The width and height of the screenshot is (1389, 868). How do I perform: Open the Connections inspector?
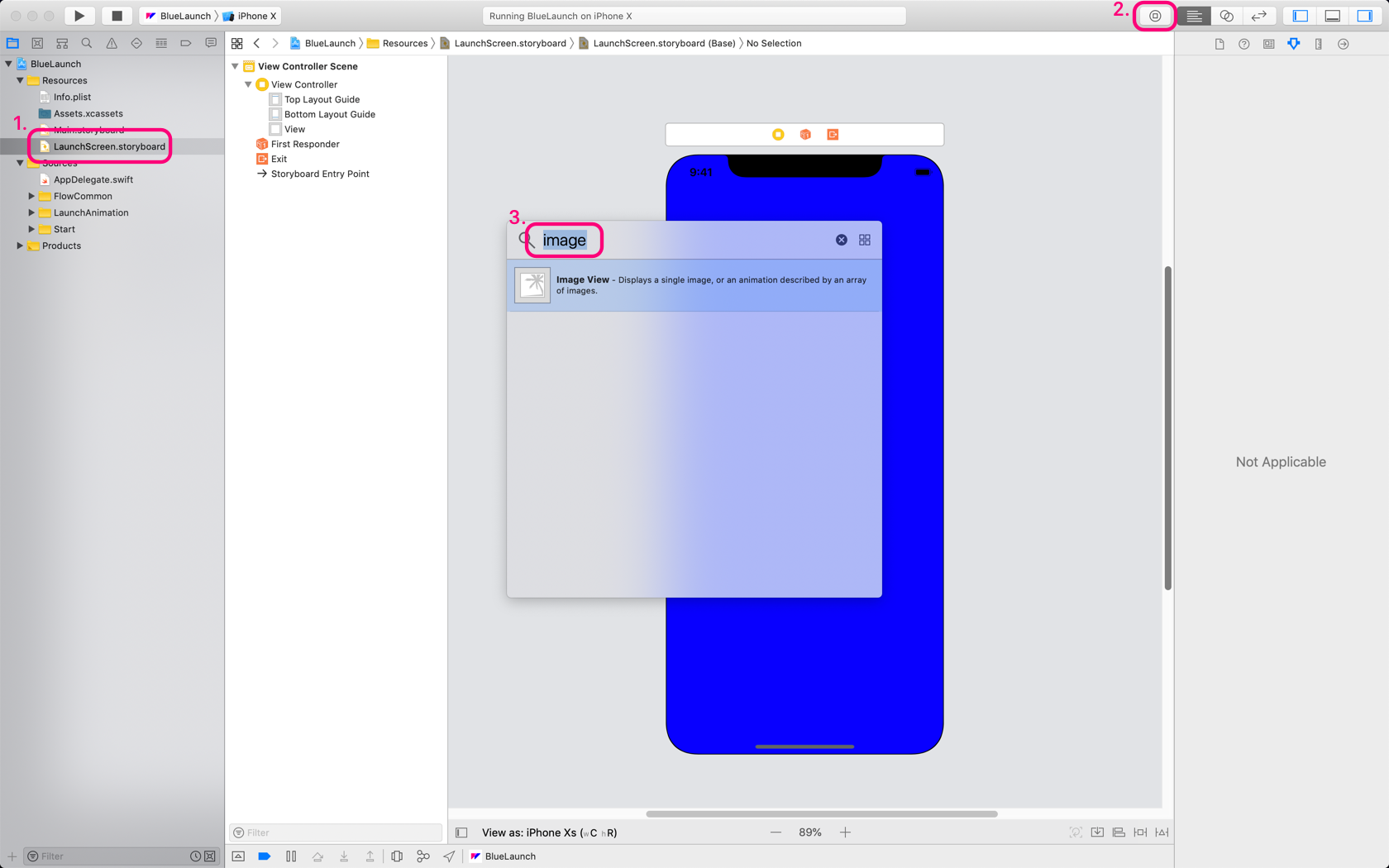click(1344, 44)
